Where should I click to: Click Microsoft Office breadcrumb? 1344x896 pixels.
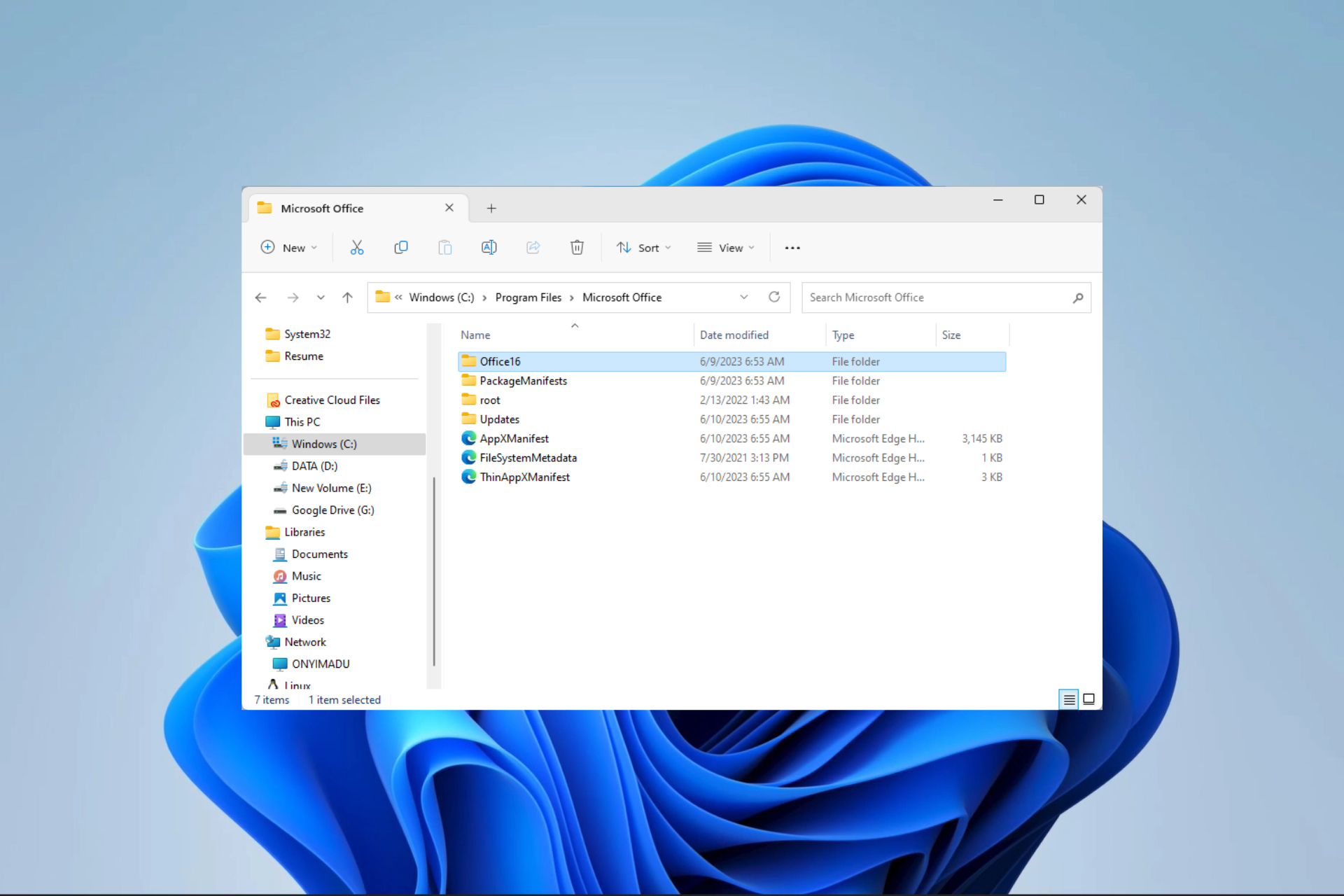(622, 297)
